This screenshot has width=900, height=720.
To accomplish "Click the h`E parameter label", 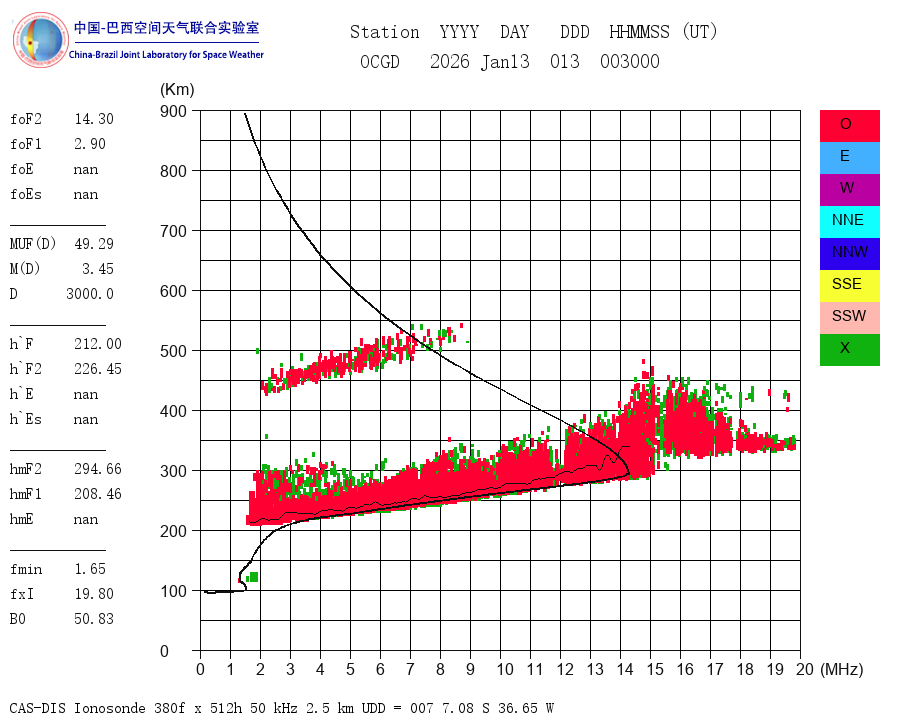I will (x=22, y=394).
